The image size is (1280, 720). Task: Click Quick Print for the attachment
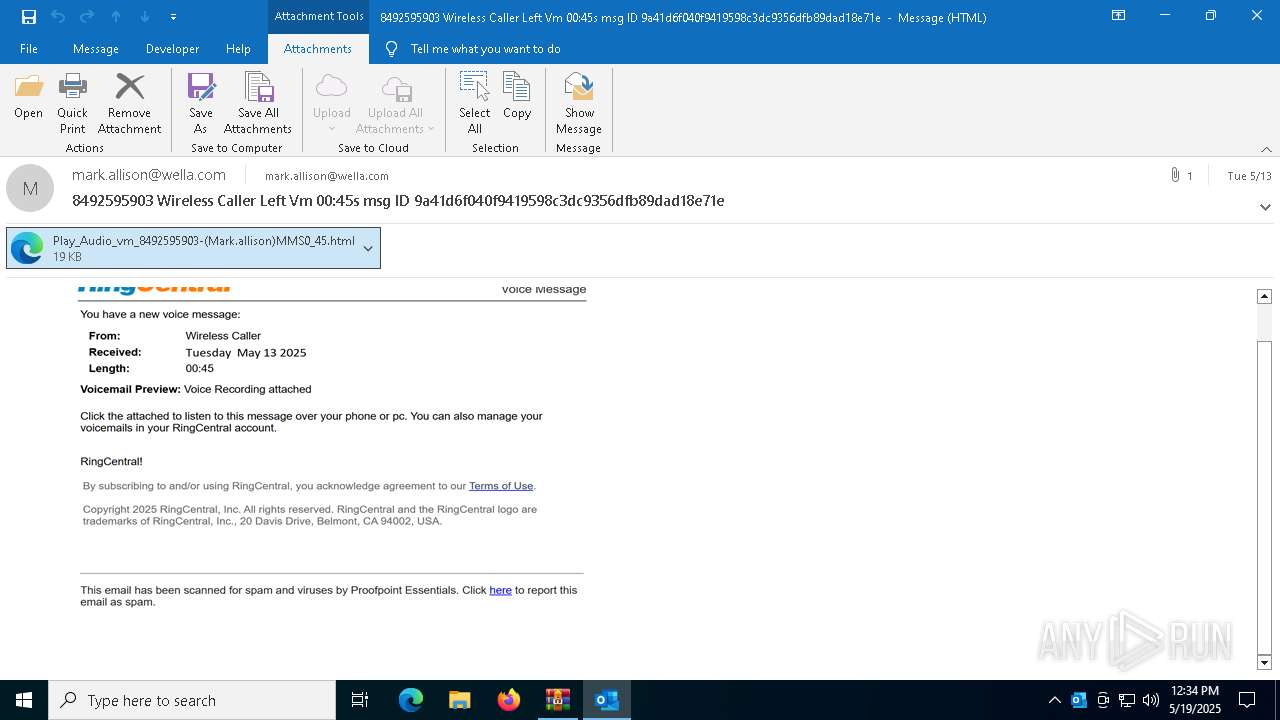click(72, 103)
